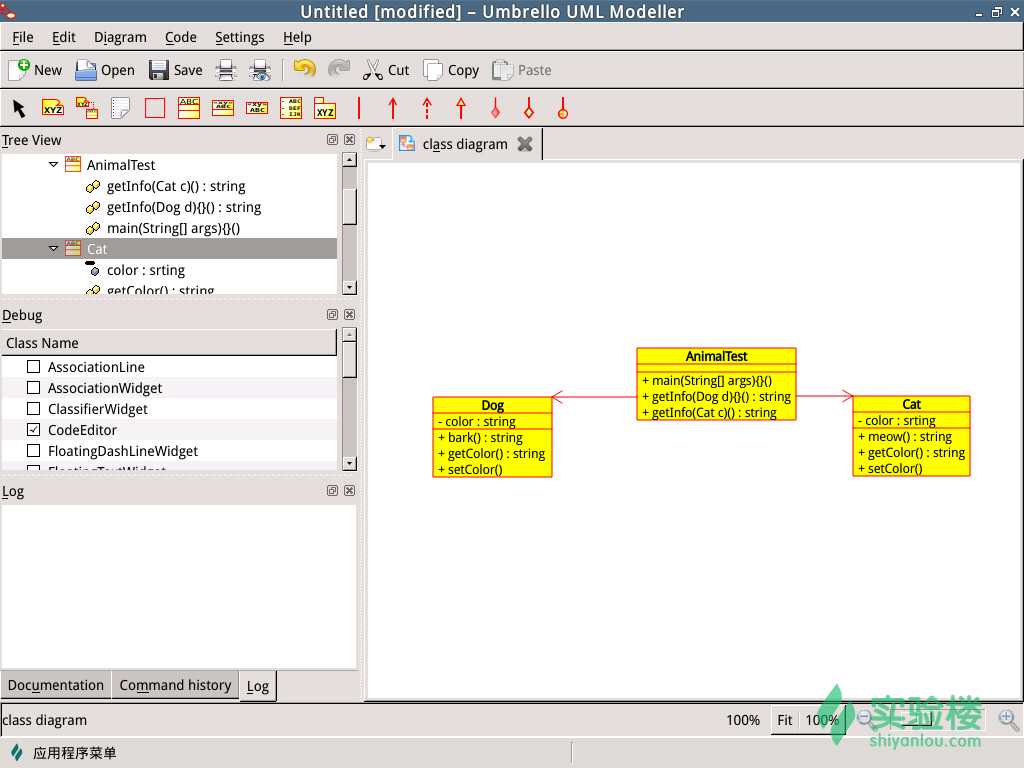Close the class diagram tab
The height and width of the screenshot is (768, 1024).
pyautogui.click(x=525, y=144)
